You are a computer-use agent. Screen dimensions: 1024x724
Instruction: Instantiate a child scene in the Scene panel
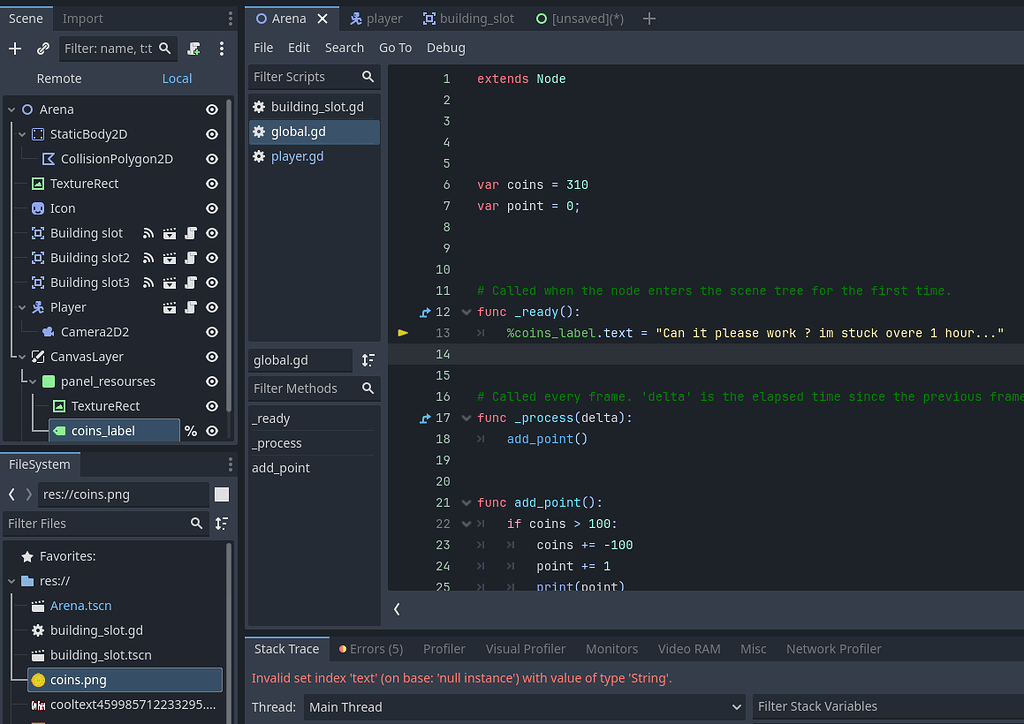tap(43, 47)
